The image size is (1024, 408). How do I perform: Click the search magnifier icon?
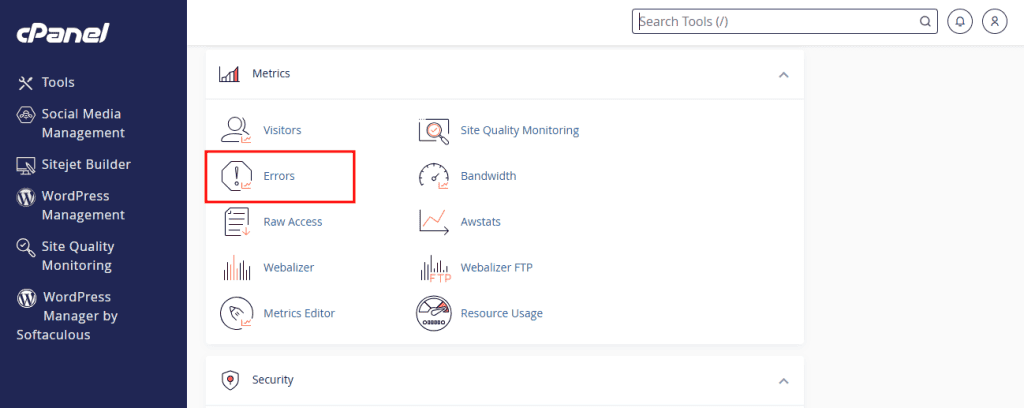[x=925, y=22]
